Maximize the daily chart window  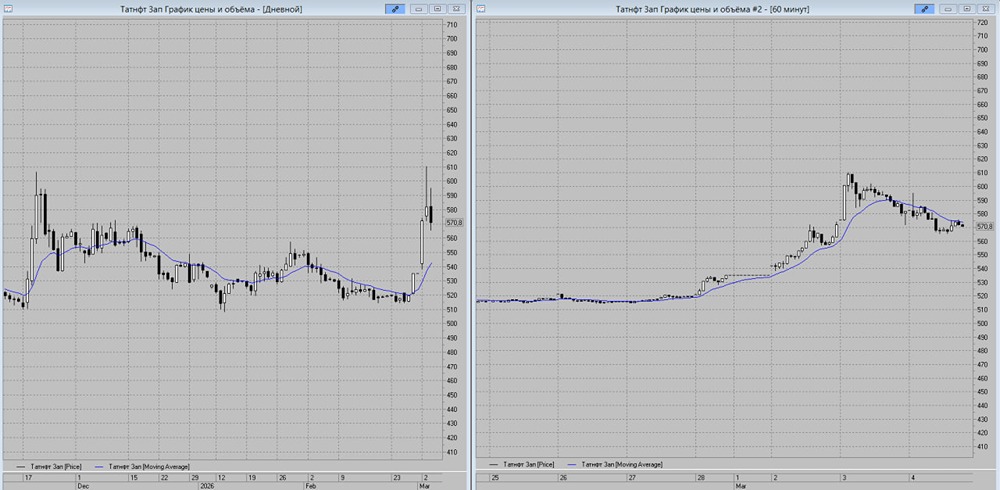(x=438, y=9)
